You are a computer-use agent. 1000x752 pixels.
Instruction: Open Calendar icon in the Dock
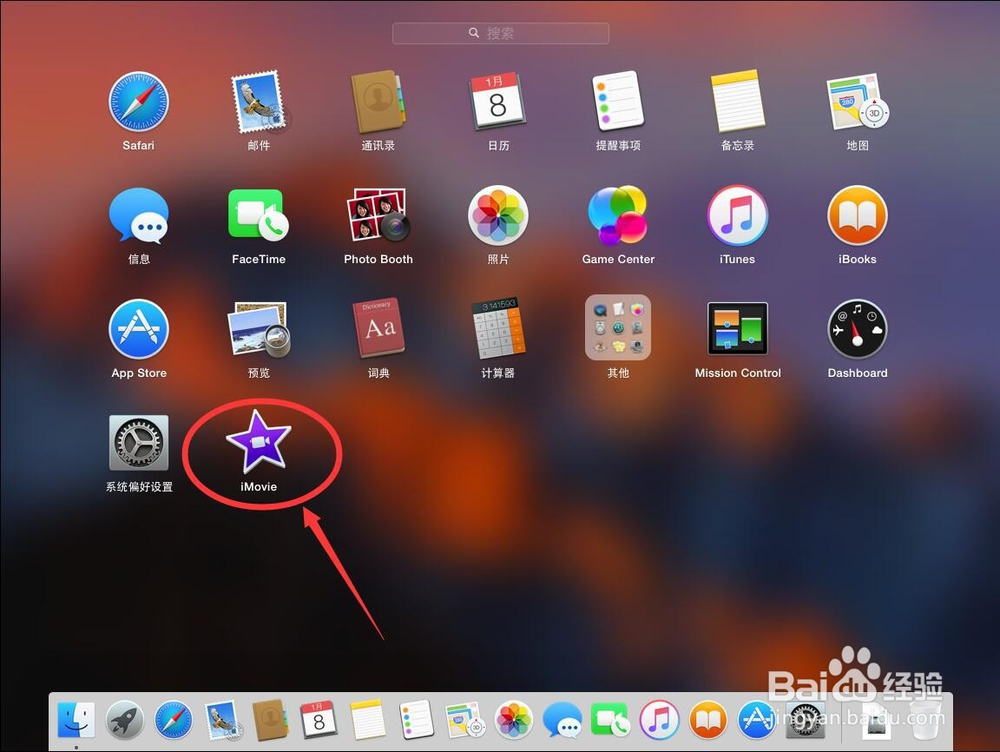319,720
